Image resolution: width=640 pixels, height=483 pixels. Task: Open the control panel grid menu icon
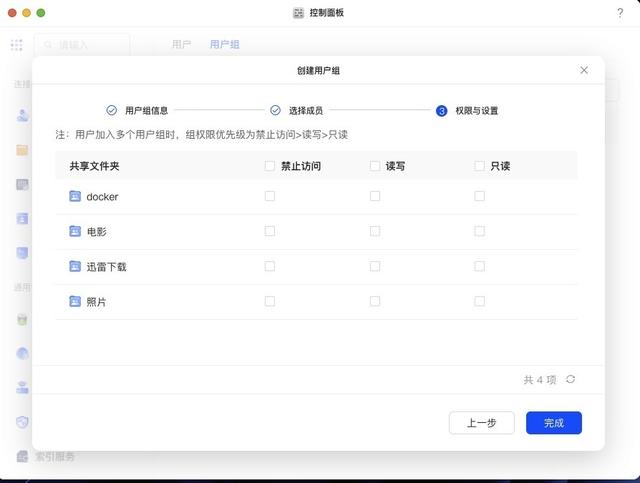click(16, 45)
